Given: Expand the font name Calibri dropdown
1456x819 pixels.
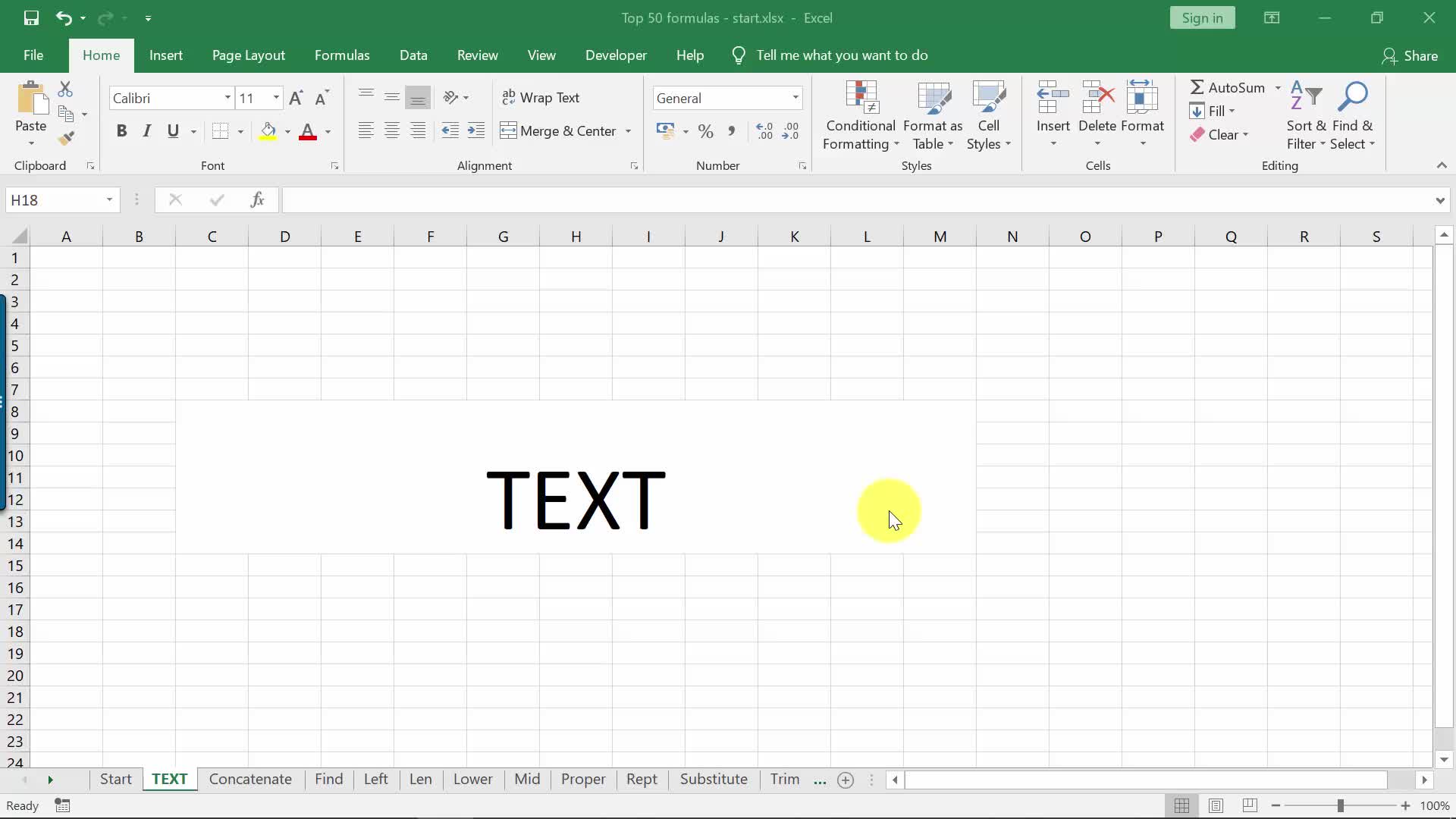Looking at the screenshot, I should point(227,98).
